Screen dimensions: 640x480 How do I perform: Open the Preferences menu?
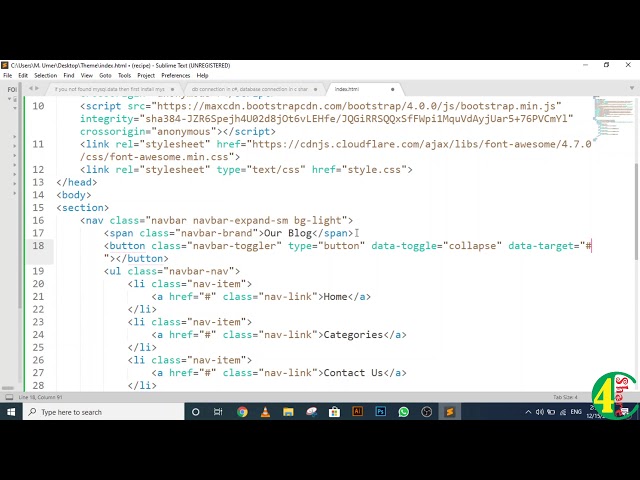pos(176,76)
